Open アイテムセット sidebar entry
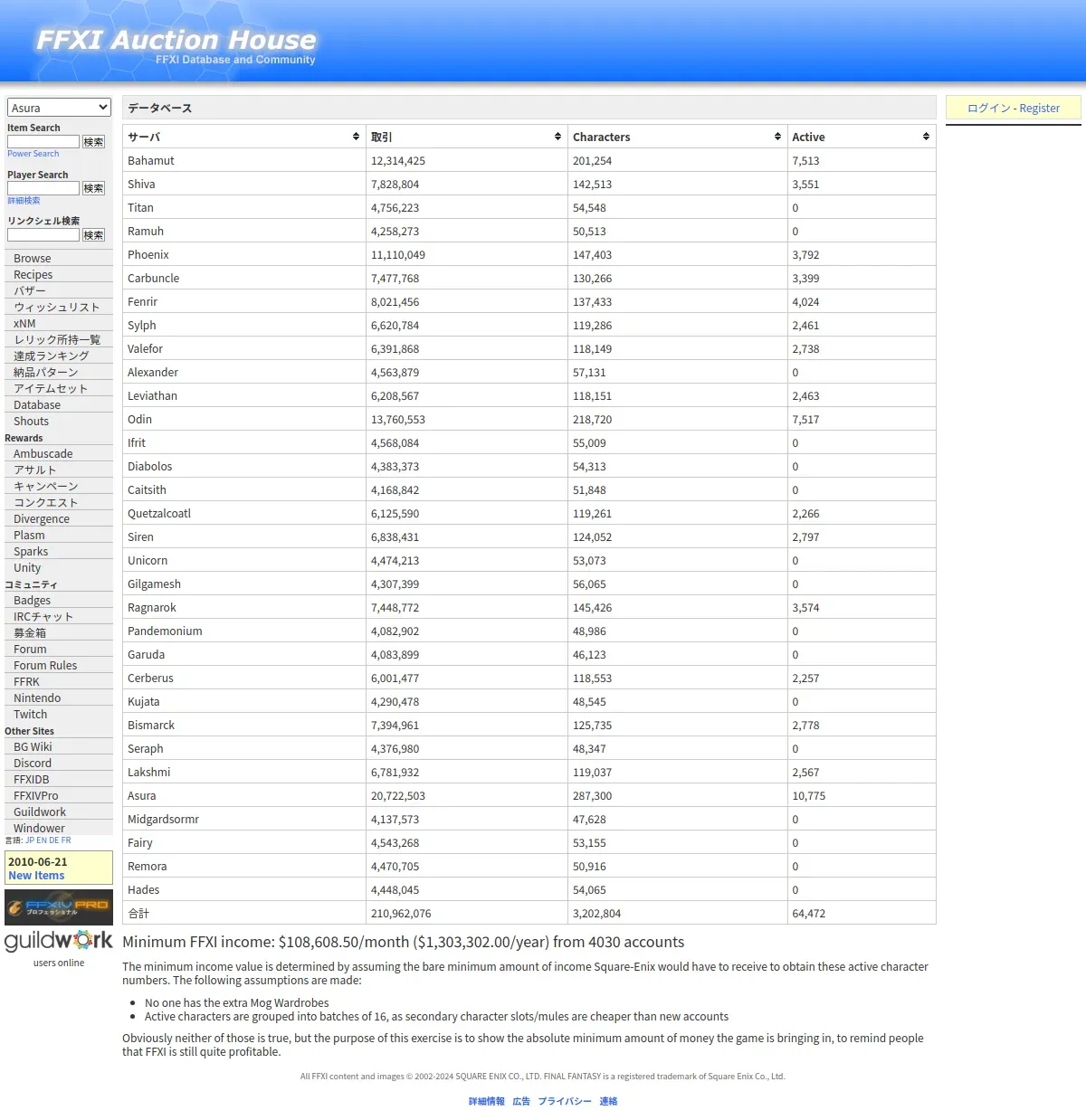The height and width of the screenshot is (1120, 1086). point(59,388)
